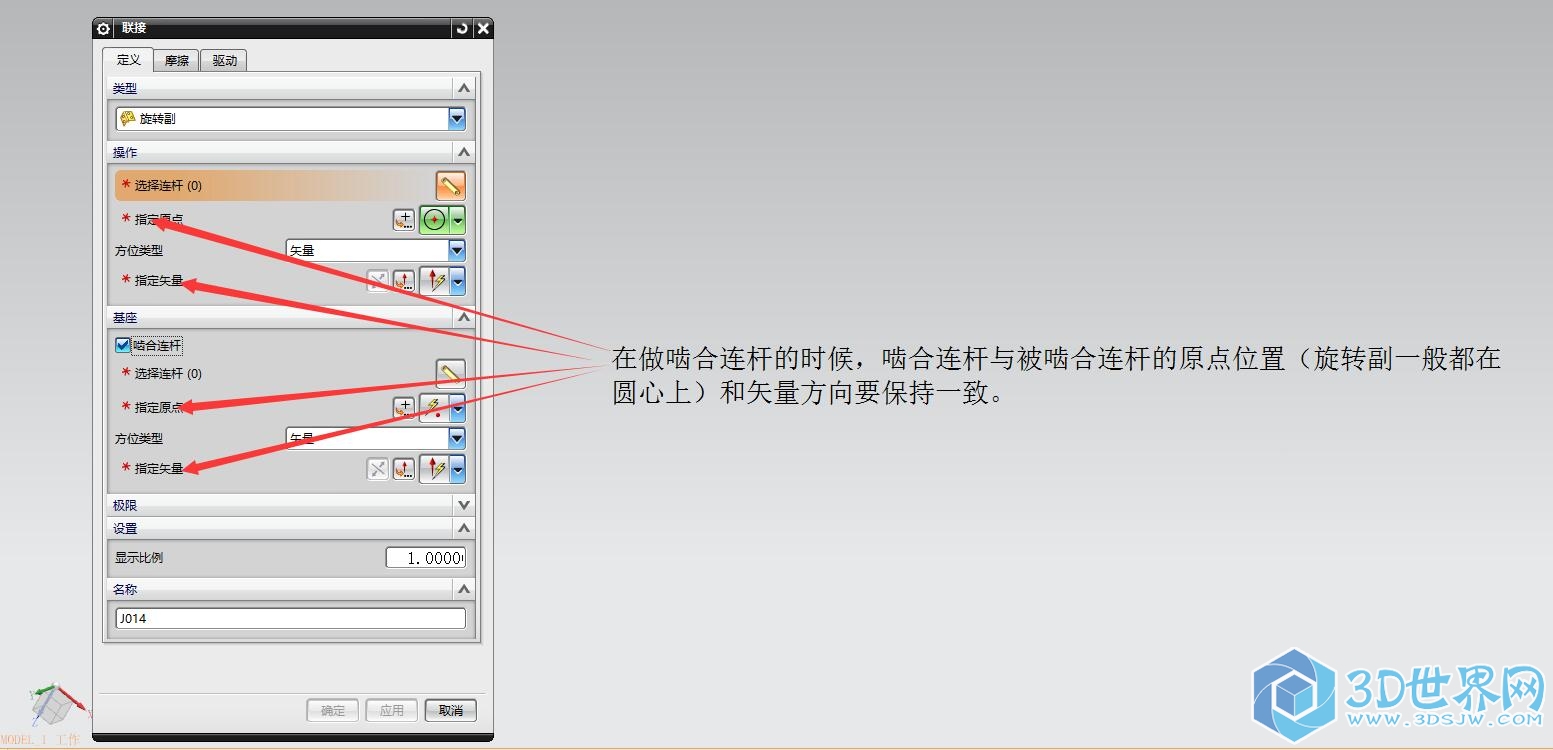Collapse the 设置 section
The width and height of the screenshot is (1553, 750).
pyautogui.click(x=463, y=528)
